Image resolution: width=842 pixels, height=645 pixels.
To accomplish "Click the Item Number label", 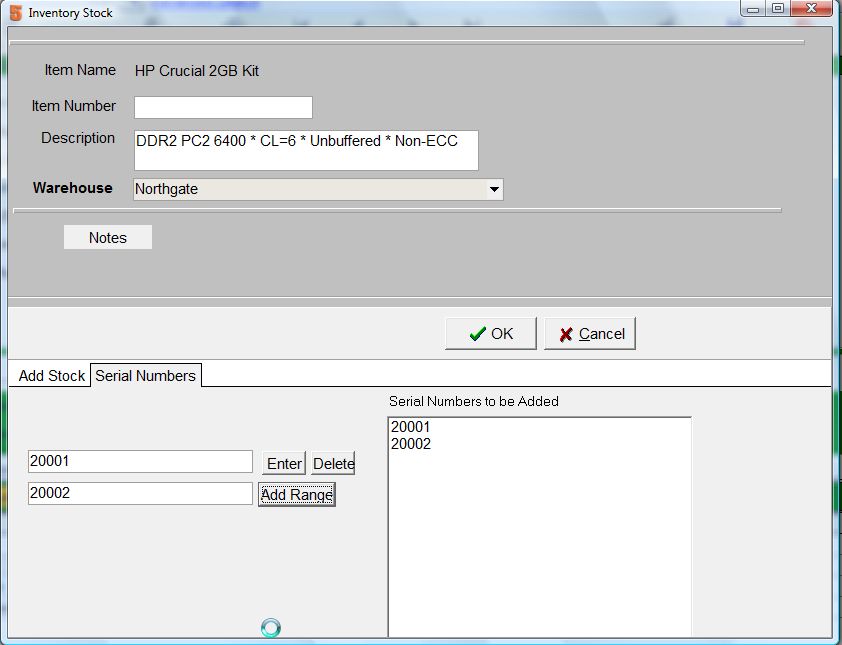I will click(74, 106).
